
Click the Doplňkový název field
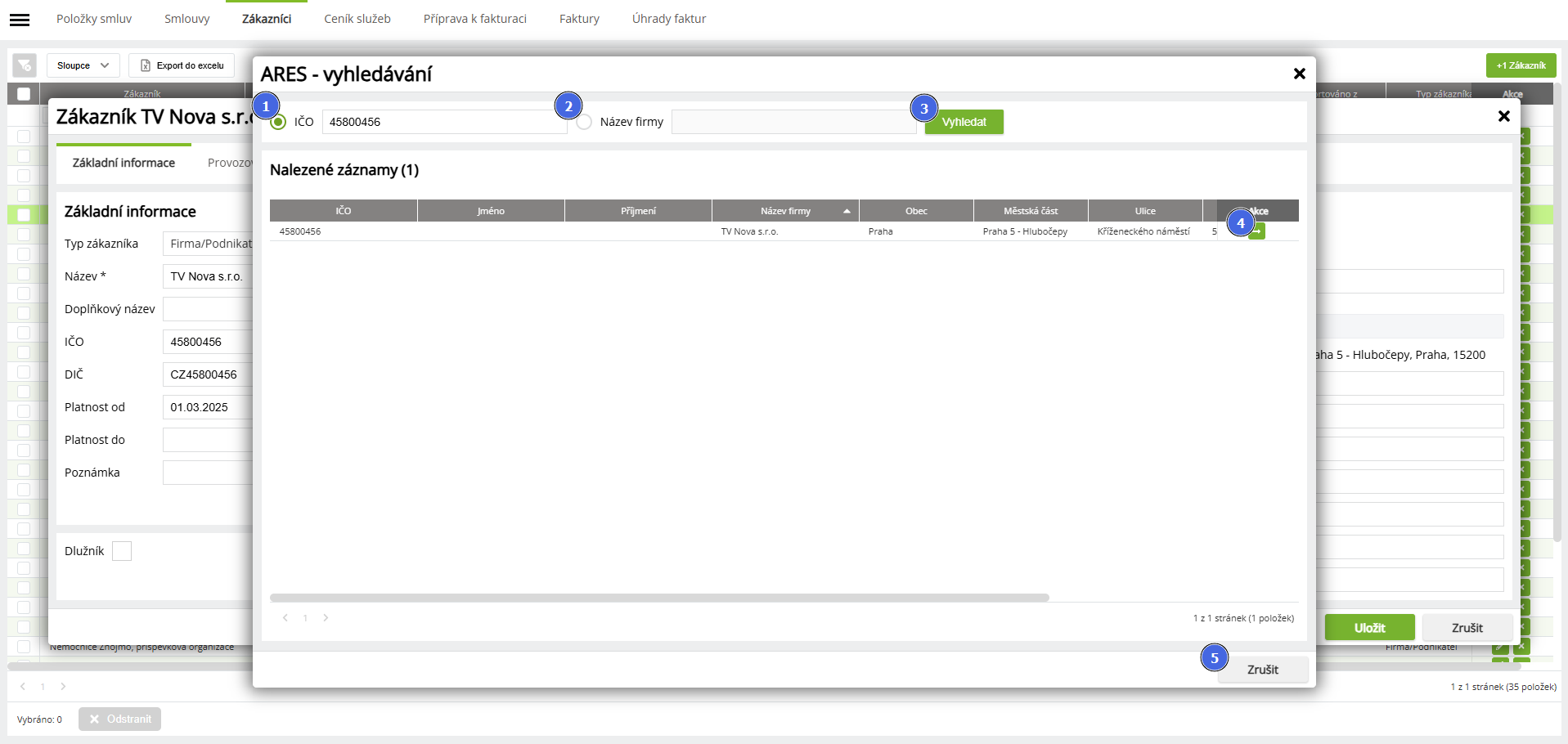point(208,309)
